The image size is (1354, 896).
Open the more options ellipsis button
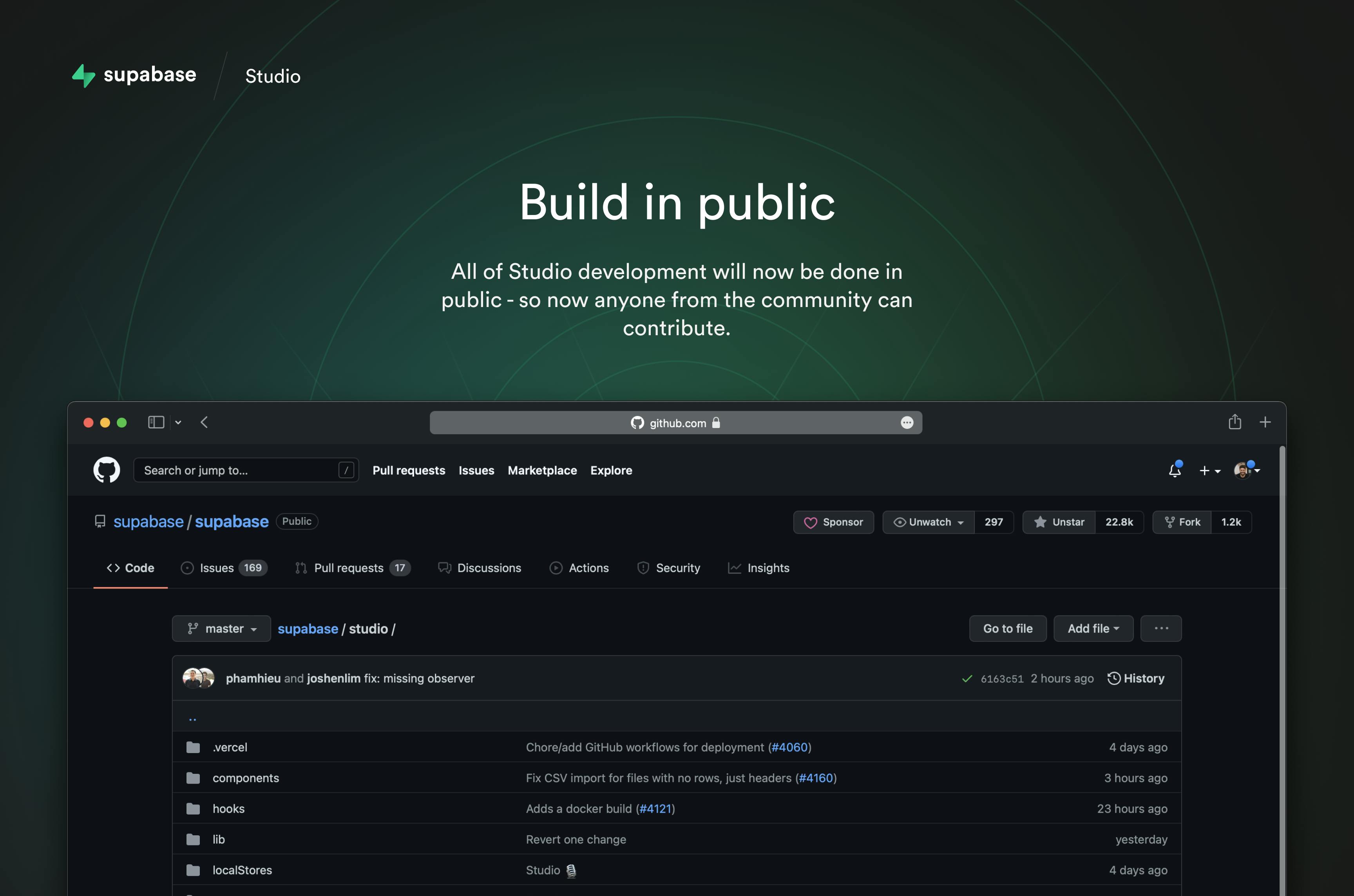1161,629
